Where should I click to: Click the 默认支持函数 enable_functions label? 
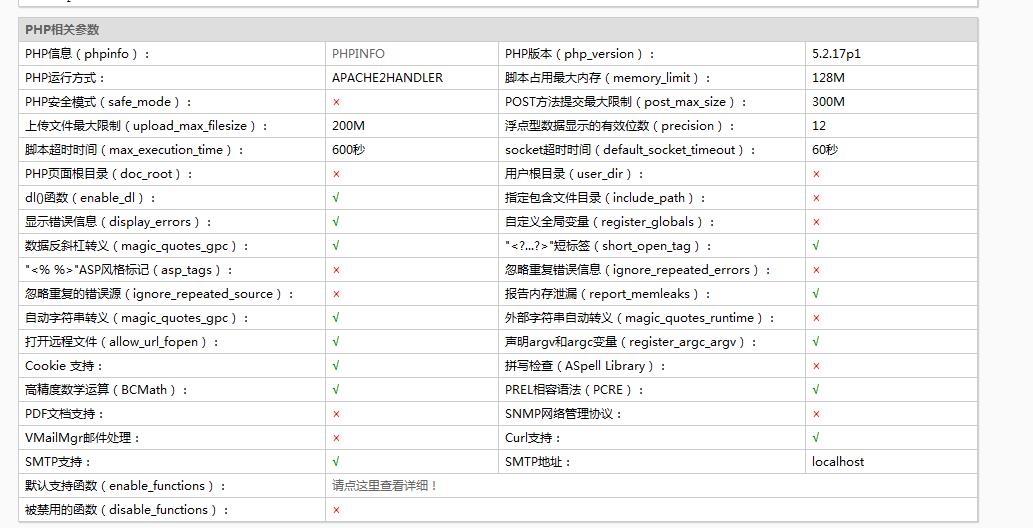[125, 486]
